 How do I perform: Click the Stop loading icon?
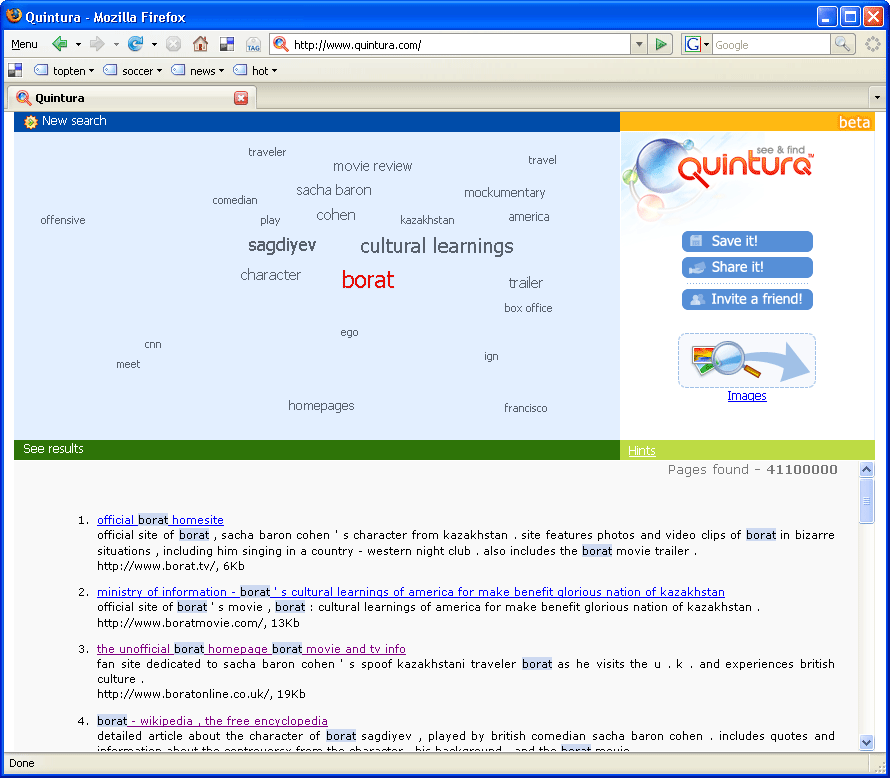tap(174, 44)
